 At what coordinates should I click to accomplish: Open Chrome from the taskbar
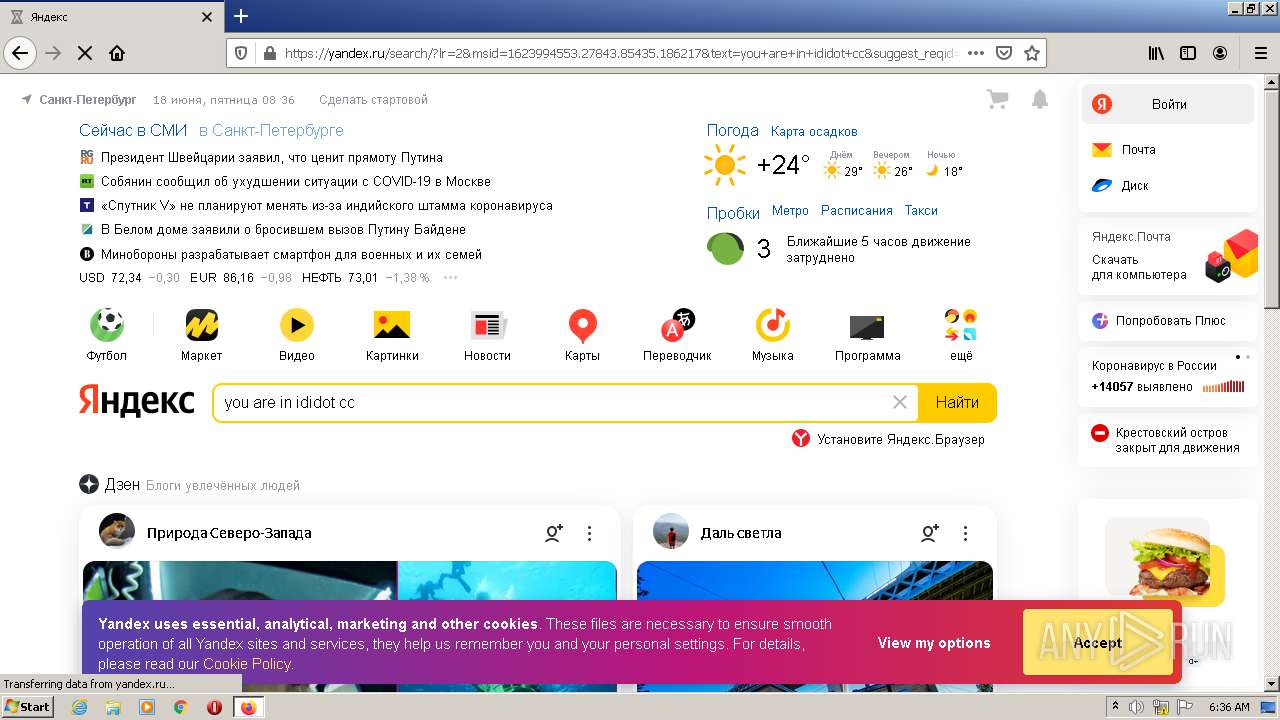(x=180, y=707)
